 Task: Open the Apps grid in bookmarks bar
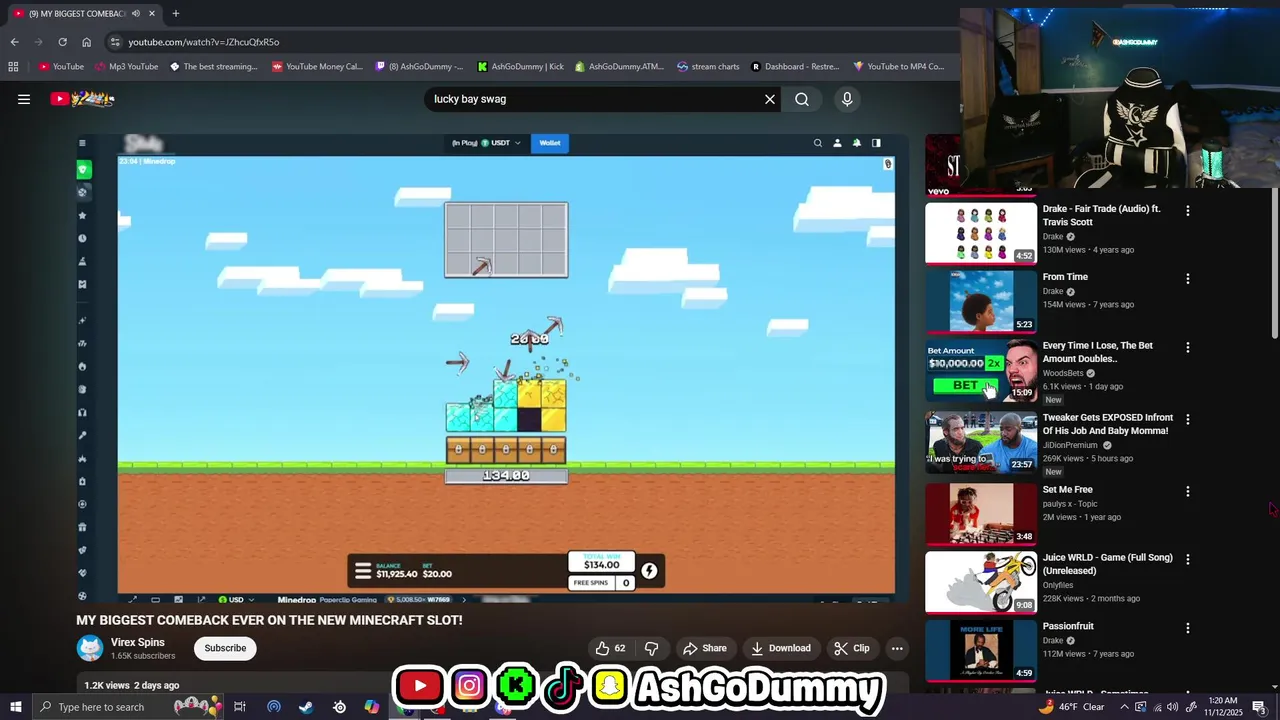tap(13, 67)
